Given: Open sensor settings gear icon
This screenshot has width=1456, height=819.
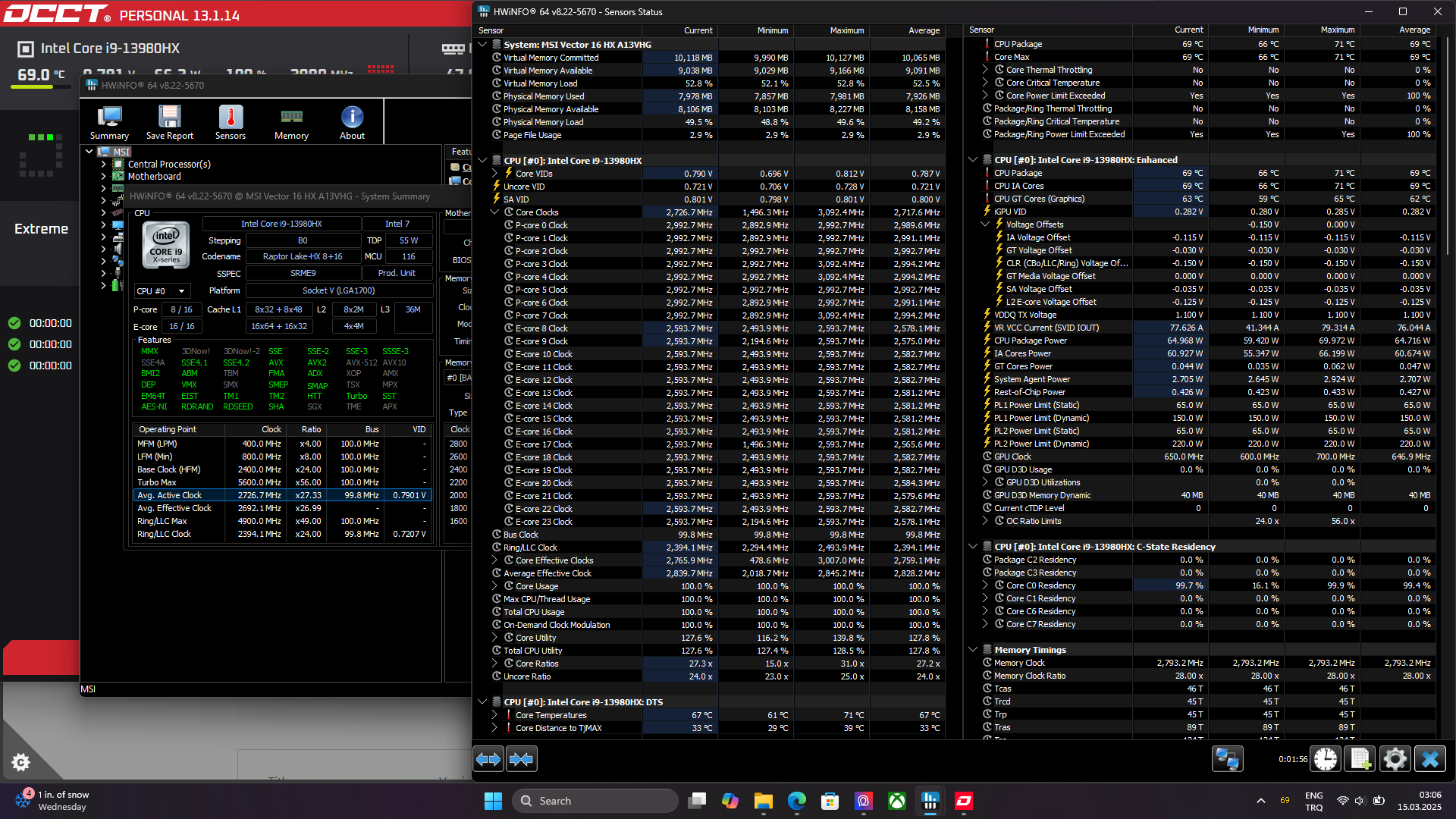Looking at the screenshot, I should (1395, 759).
